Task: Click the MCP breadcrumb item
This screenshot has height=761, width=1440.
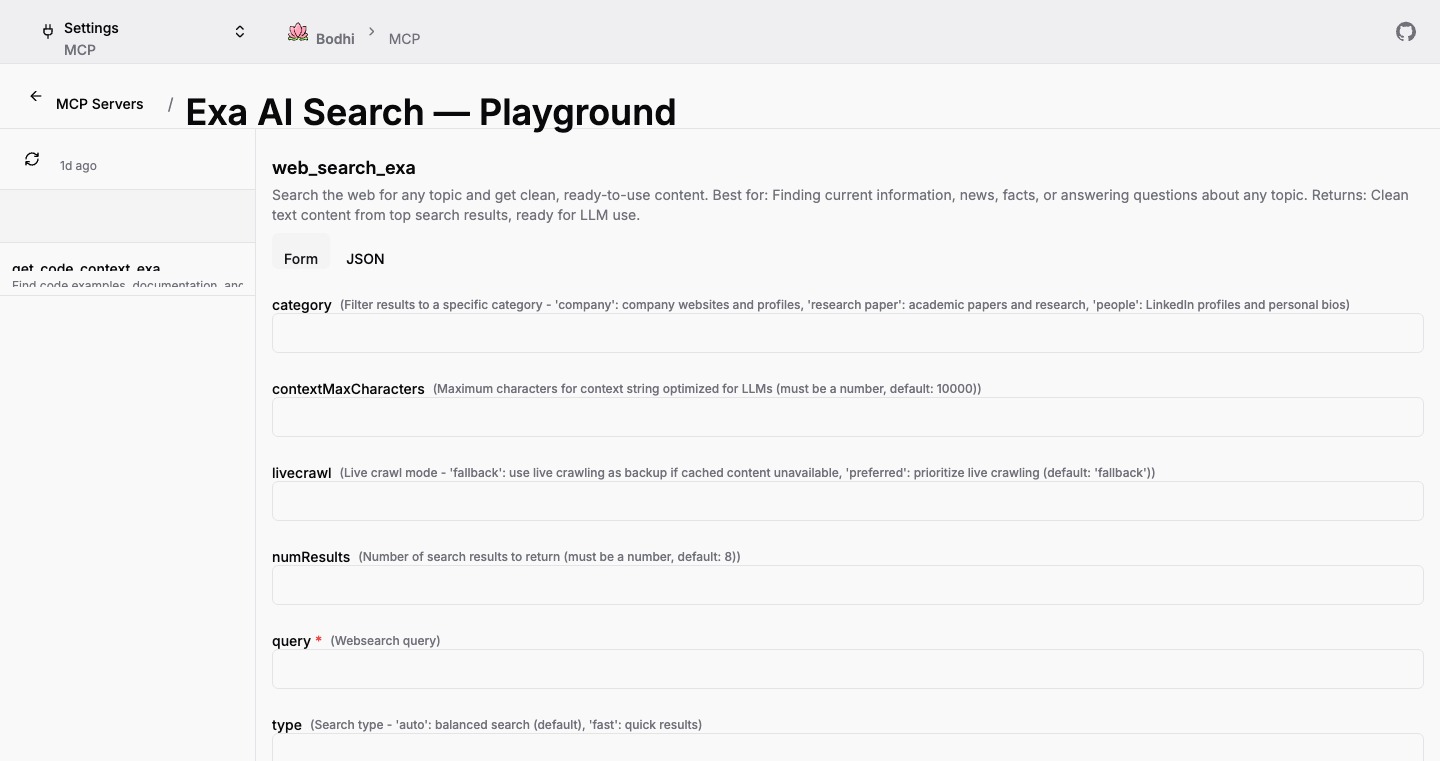Action: (x=405, y=39)
